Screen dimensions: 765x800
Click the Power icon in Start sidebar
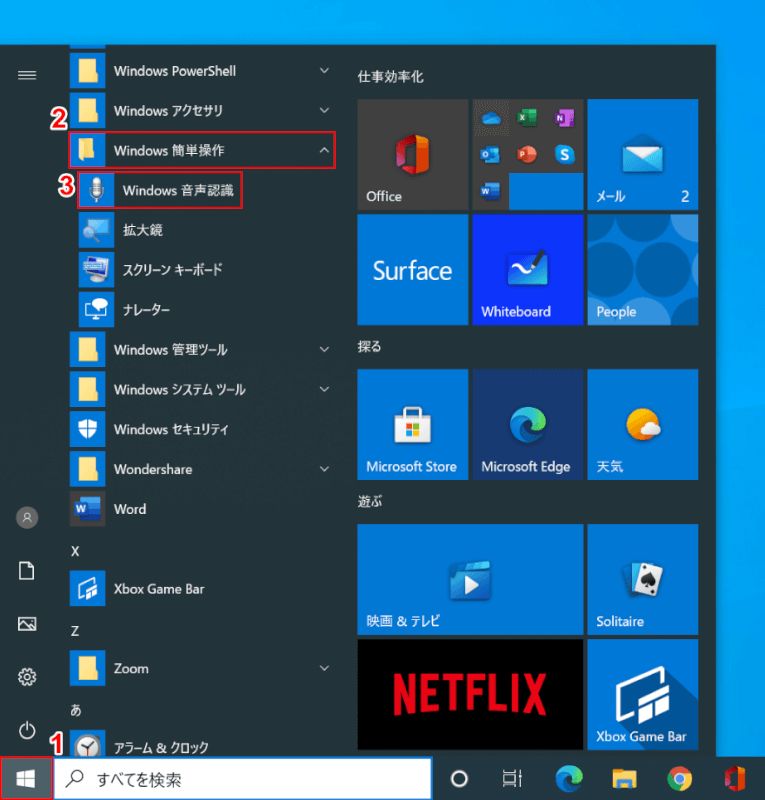[27, 730]
